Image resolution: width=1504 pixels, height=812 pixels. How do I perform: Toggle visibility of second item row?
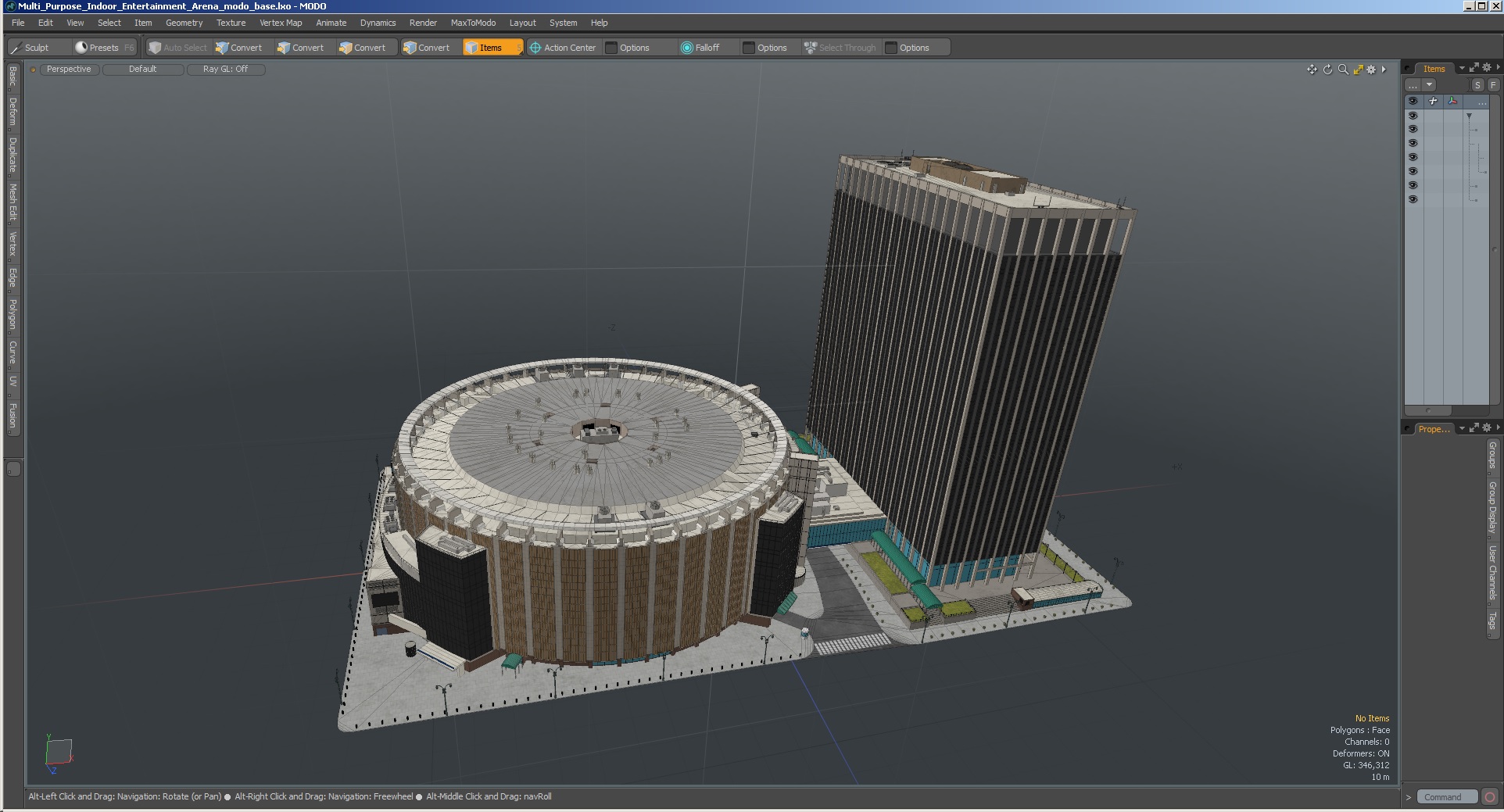[x=1413, y=130]
